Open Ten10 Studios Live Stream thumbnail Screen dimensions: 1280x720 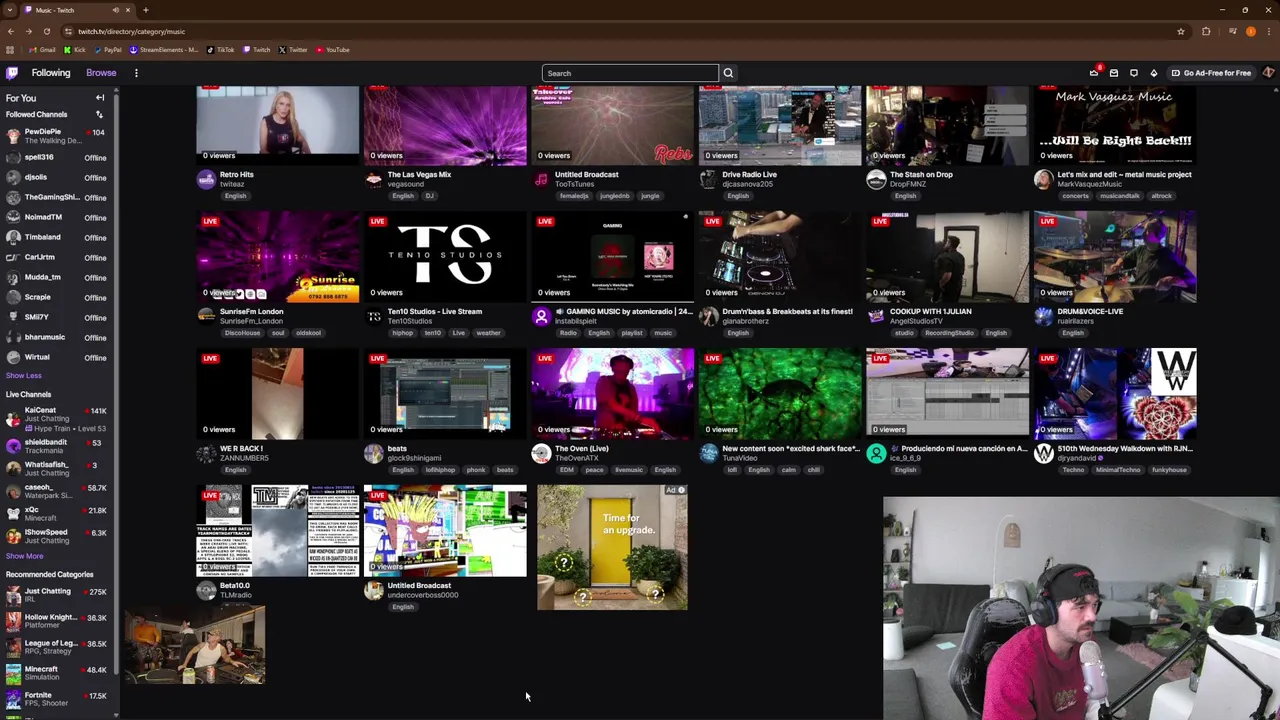click(445, 257)
